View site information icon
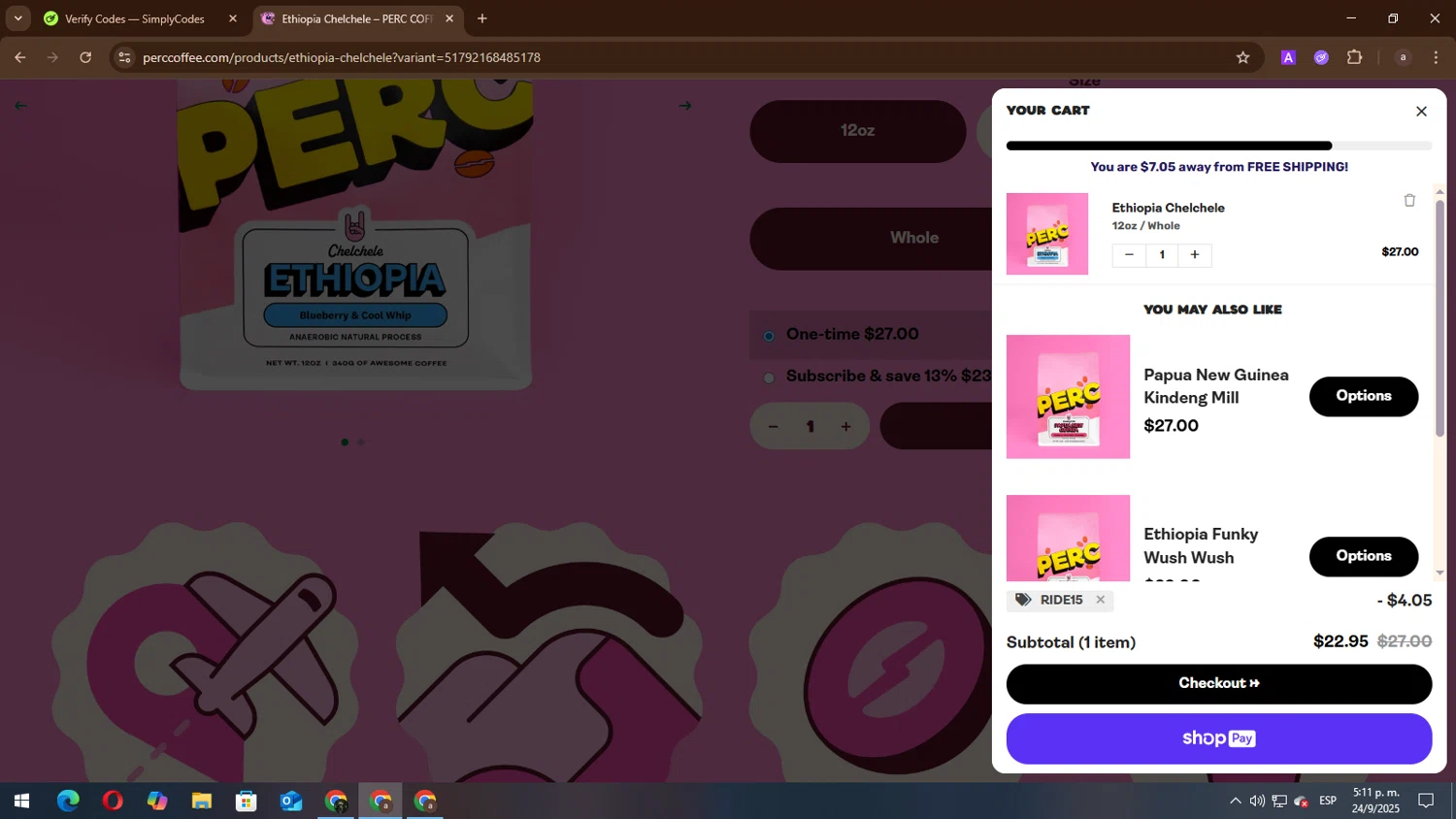This screenshot has width=1456, height=819. 123,57
